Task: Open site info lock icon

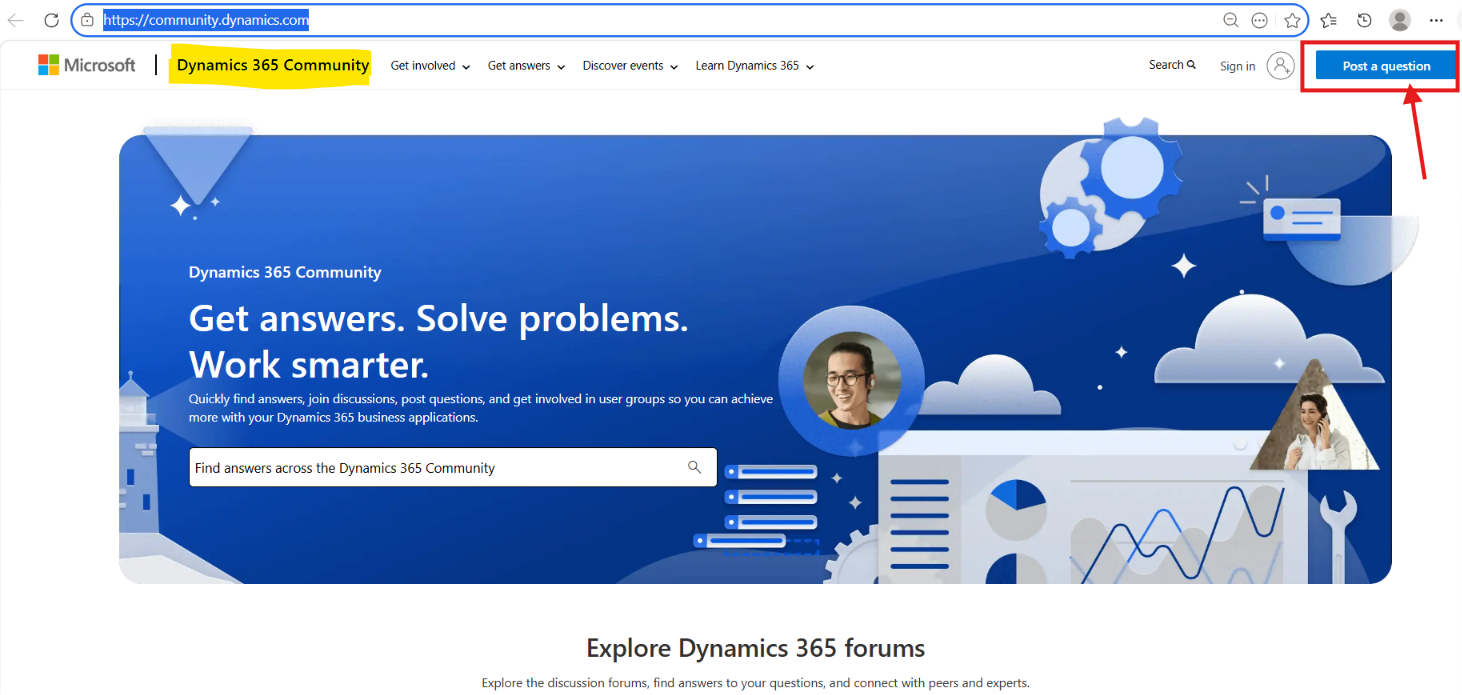Action: point(87,20)
